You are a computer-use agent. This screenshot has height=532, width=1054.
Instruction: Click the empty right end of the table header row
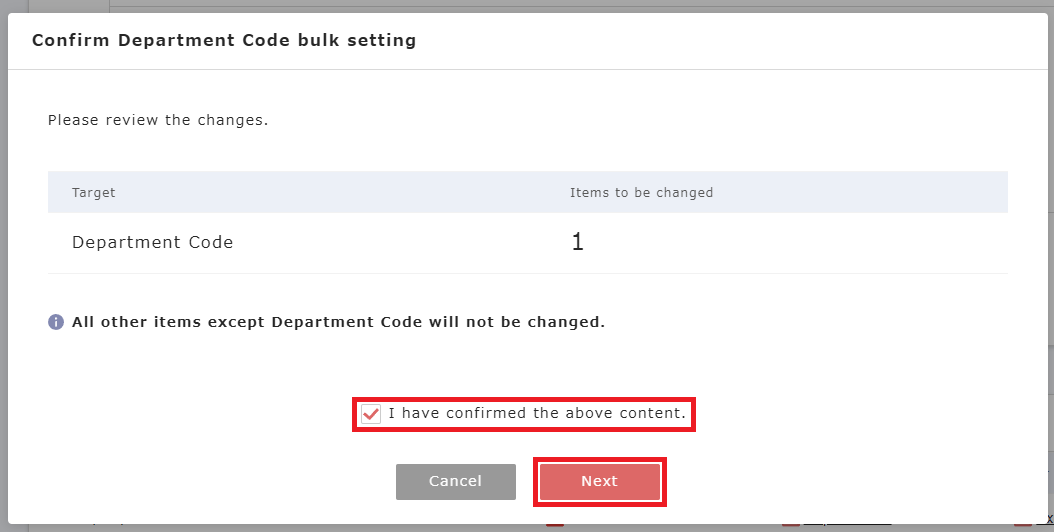tap(900, 192)
